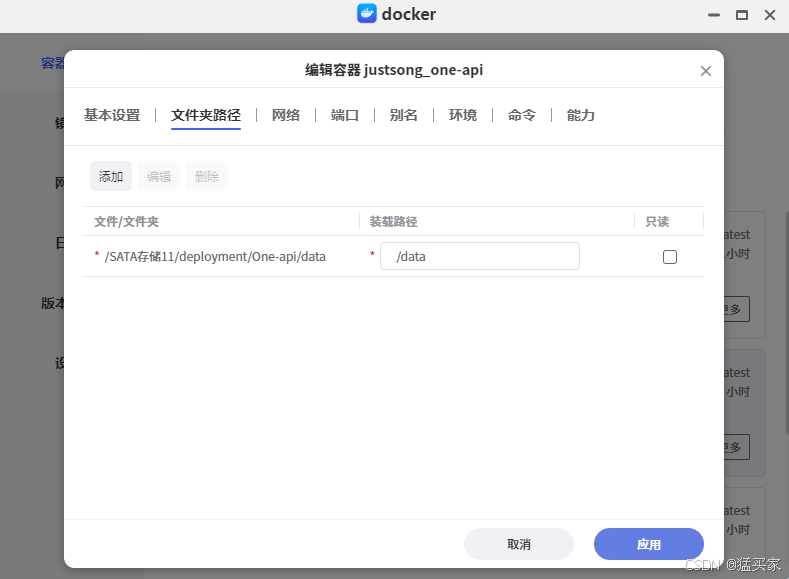
Task: Maximize the docker window
Action: tap(742, 15)
